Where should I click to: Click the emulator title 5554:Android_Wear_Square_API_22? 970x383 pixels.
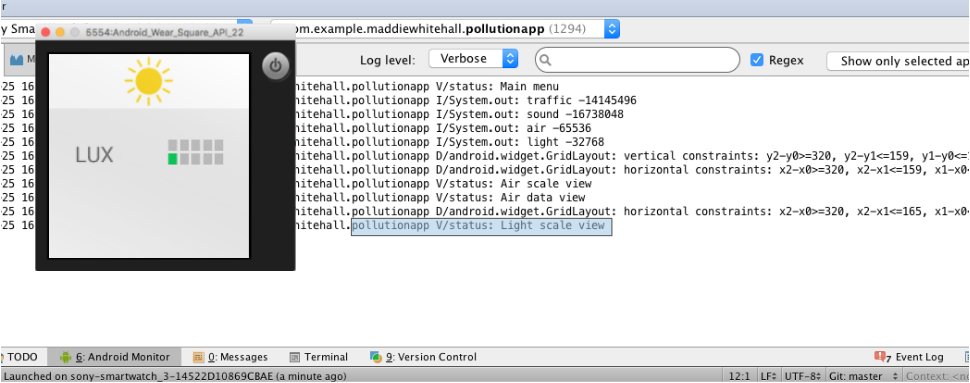165,32
